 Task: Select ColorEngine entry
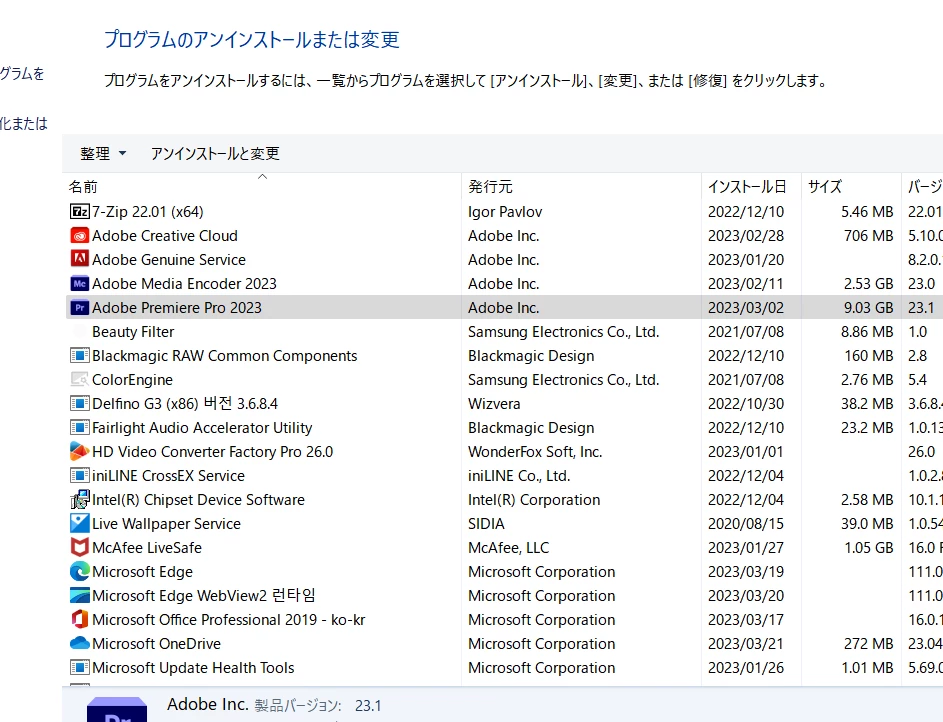point(132,380)
